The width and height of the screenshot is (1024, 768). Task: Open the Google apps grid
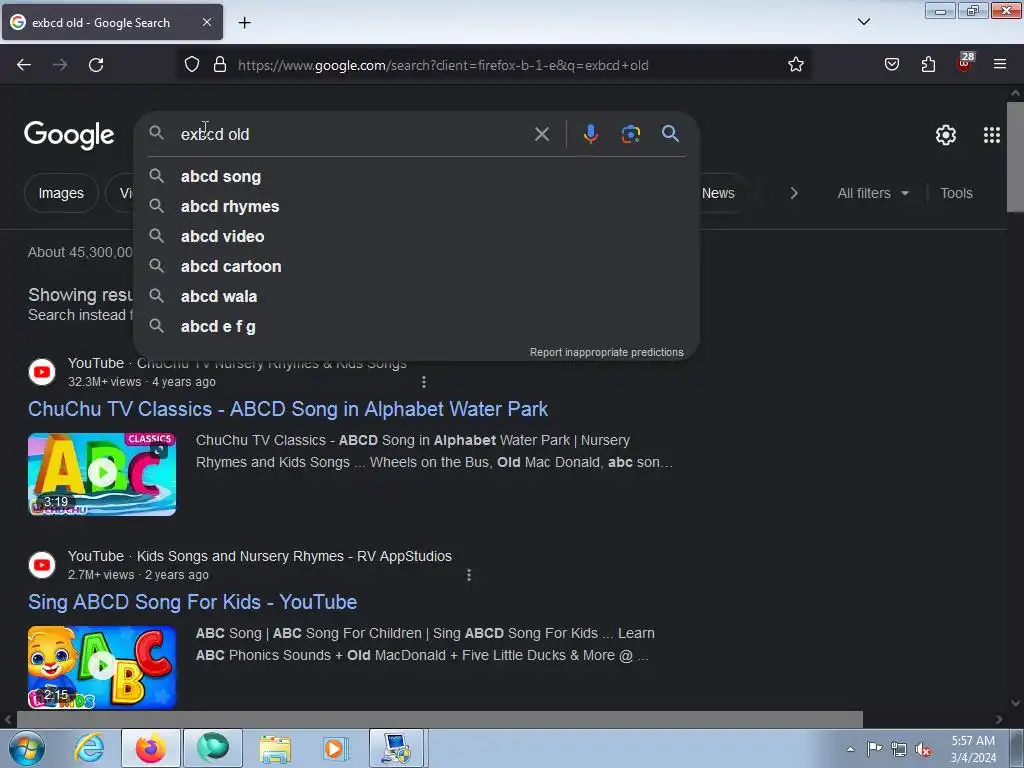[991, 135]
